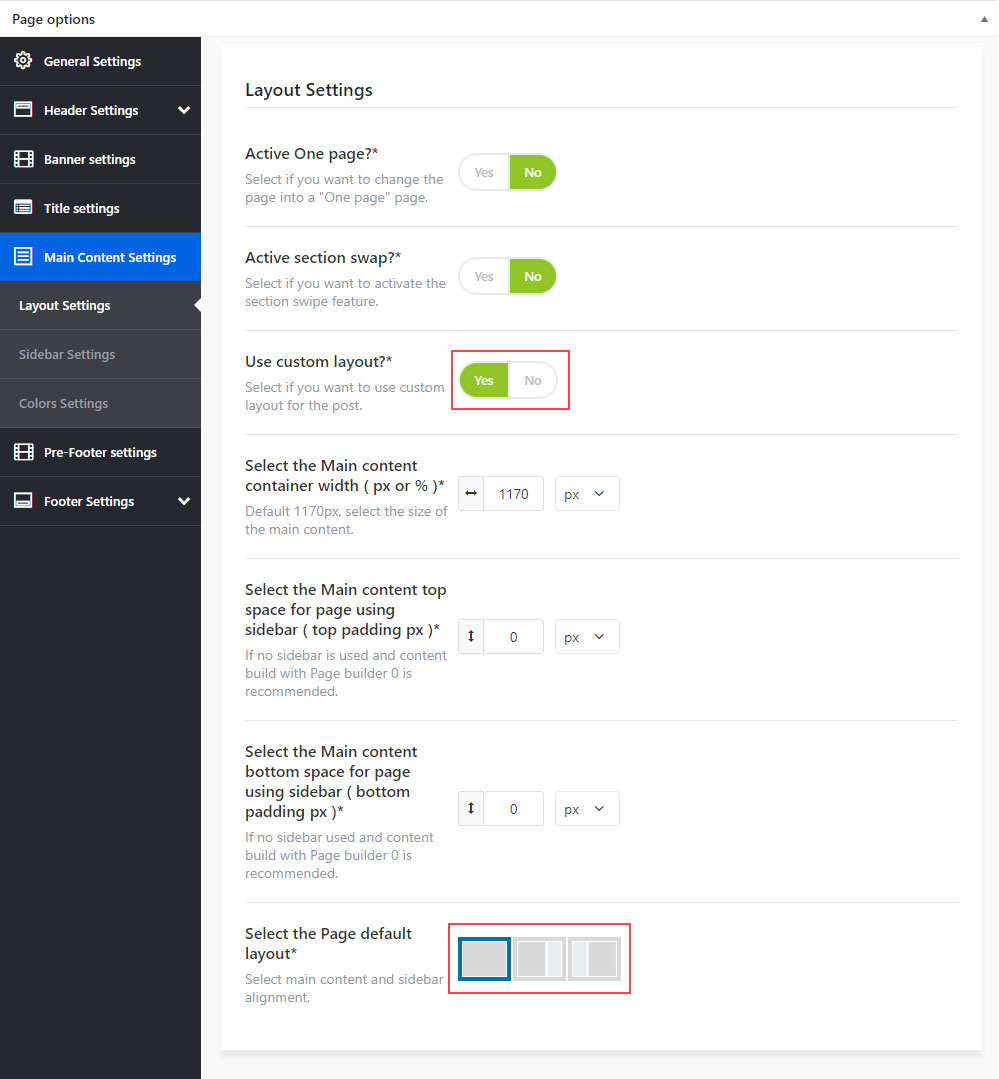Image resolution: width=999 pixels, height=1079 pixels.
Task: Expand the Header Settings chevron
Action: [x=183, y=110]
